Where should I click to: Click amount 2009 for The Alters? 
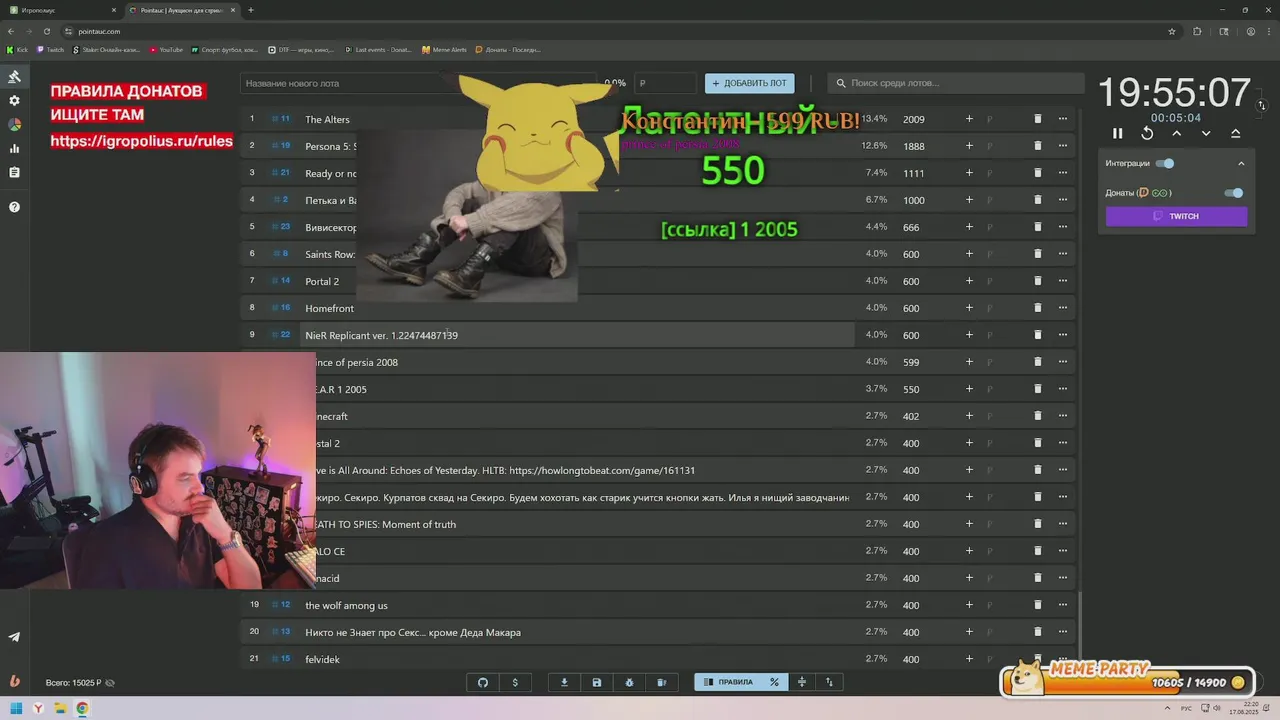[913, 119]
